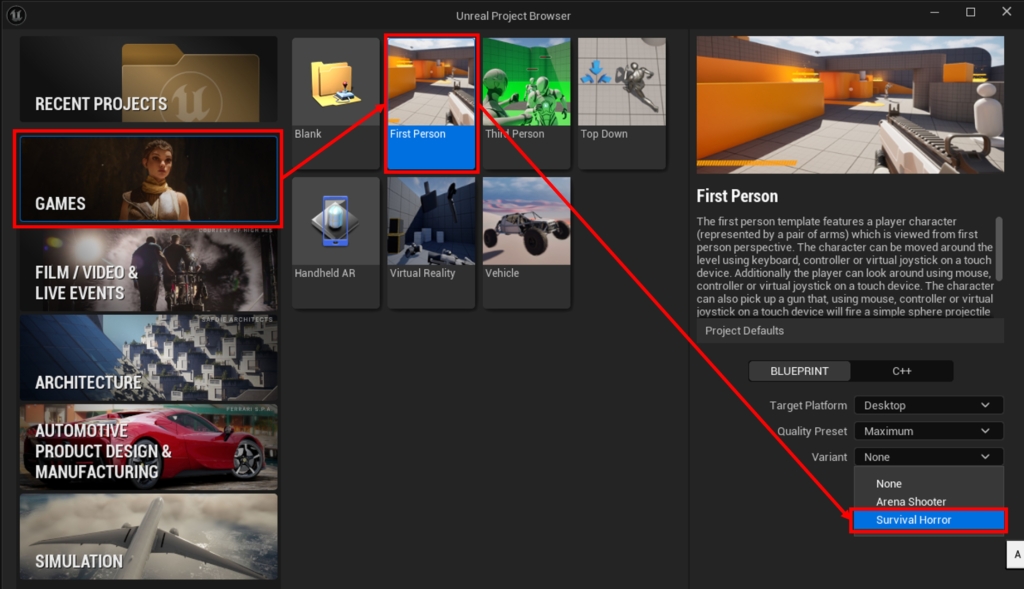Maximize the Unreal Project Browser window
Screen dimensions: 1024x589
click(x=970, y=12)
